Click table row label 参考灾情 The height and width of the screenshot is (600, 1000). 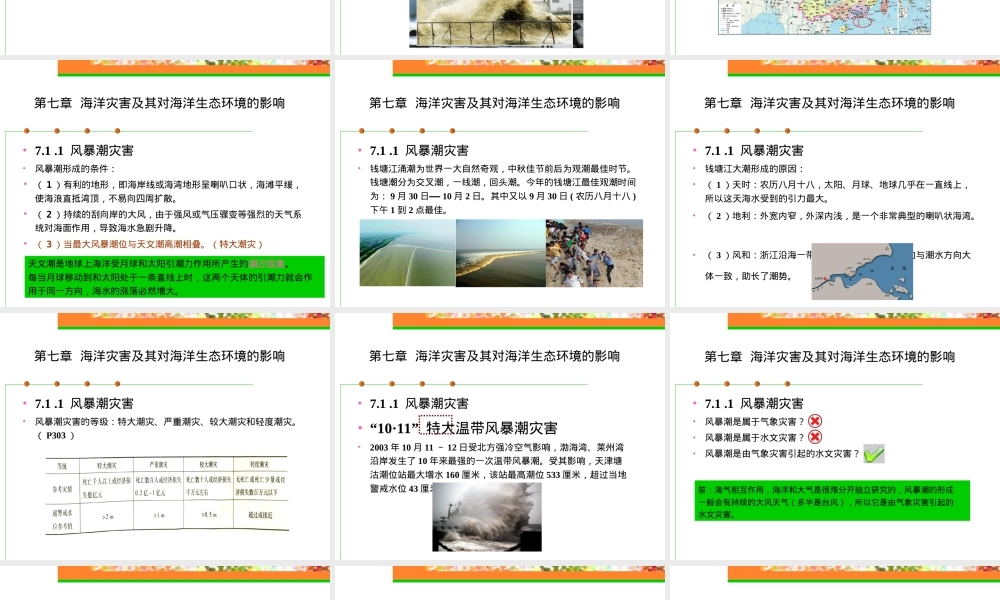coord(62,490)
